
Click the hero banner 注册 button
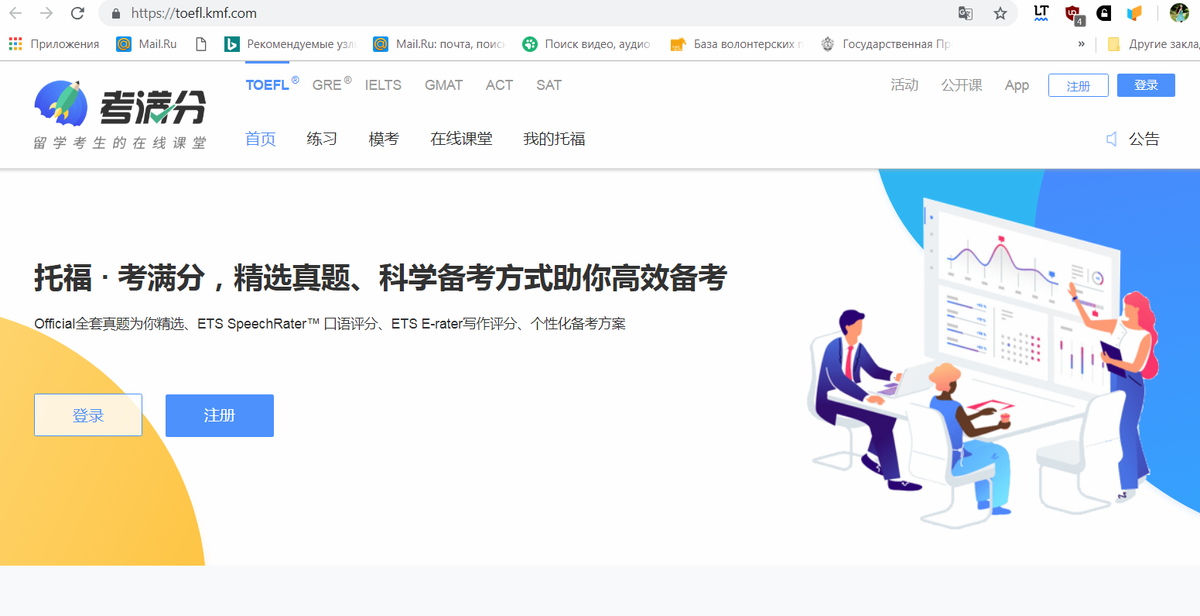tap(219, 415)
